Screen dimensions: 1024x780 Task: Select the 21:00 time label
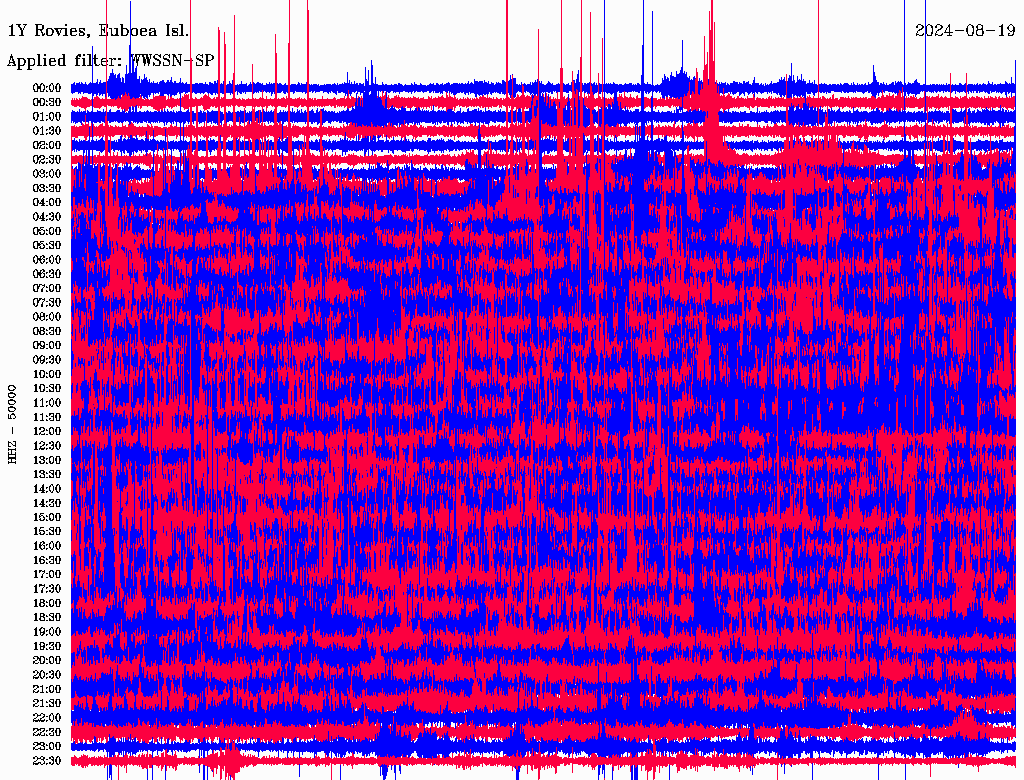(x=47, y=689)
